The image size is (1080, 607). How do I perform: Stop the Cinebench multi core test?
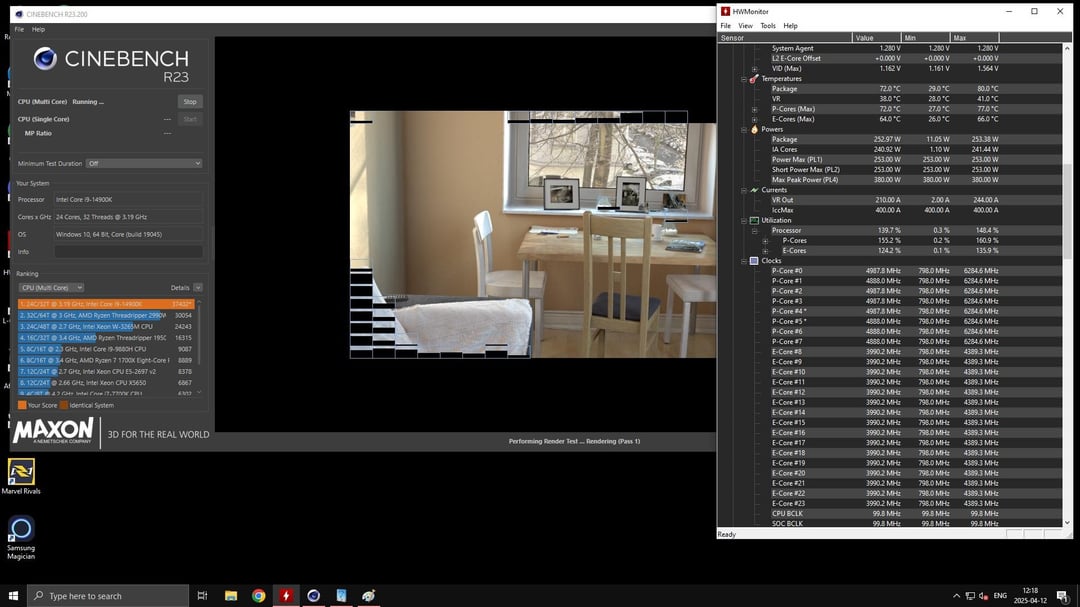coord(190,102)
